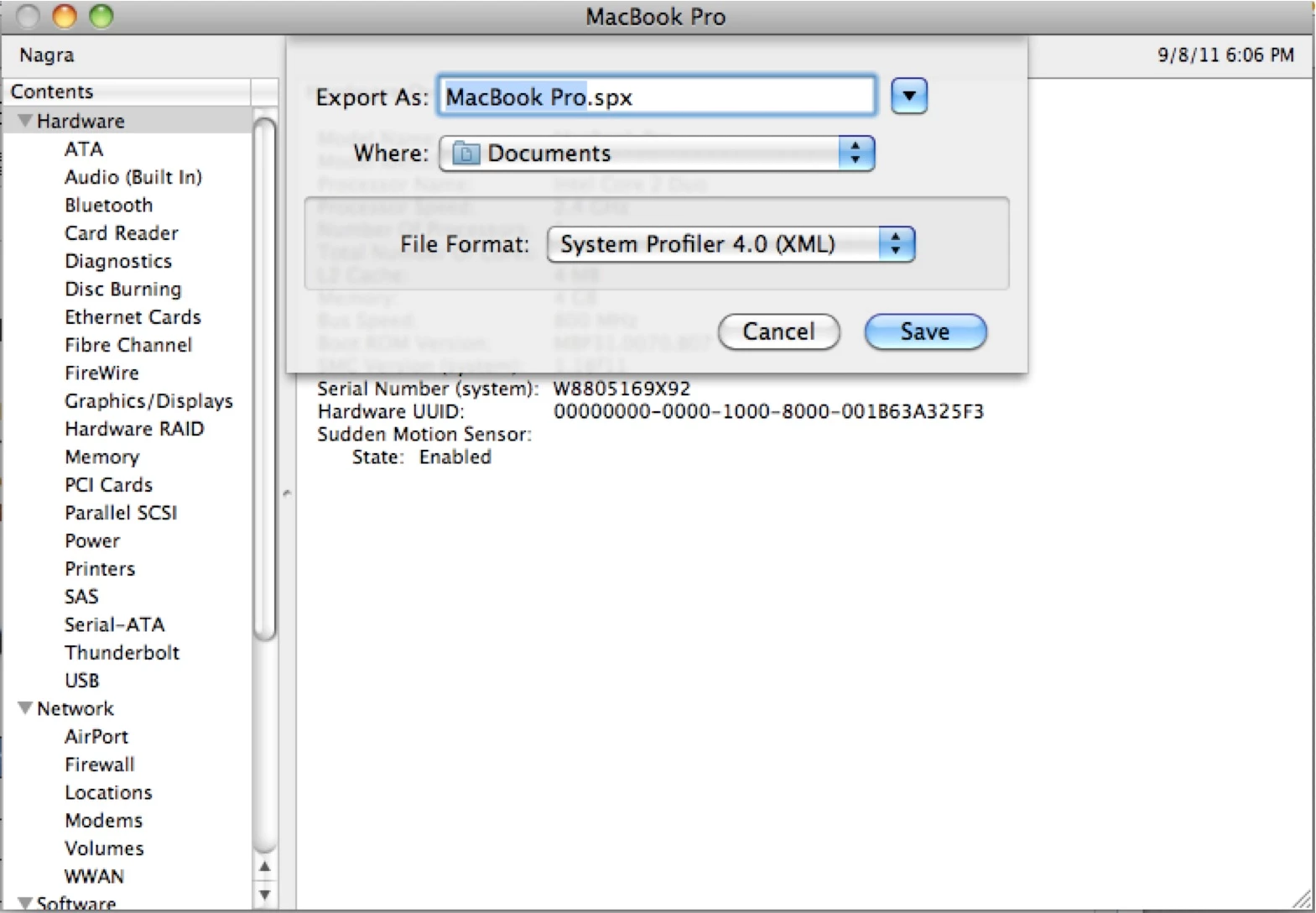This screenshot has width=1316, height=913.
Task: Select Modems under Network
Action: (x=104, y=821)
